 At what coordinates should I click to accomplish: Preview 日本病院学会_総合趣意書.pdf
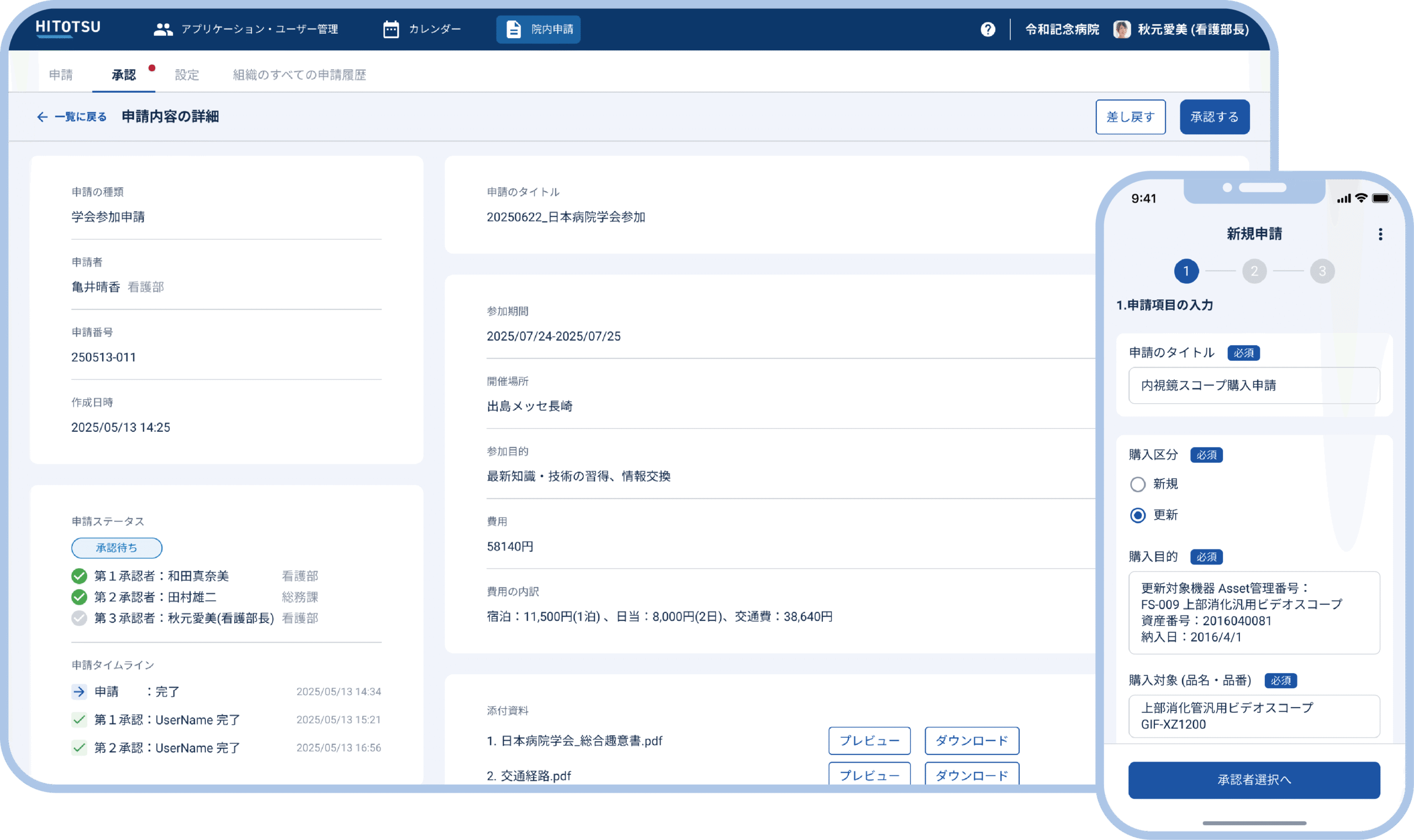click(869, 741)
